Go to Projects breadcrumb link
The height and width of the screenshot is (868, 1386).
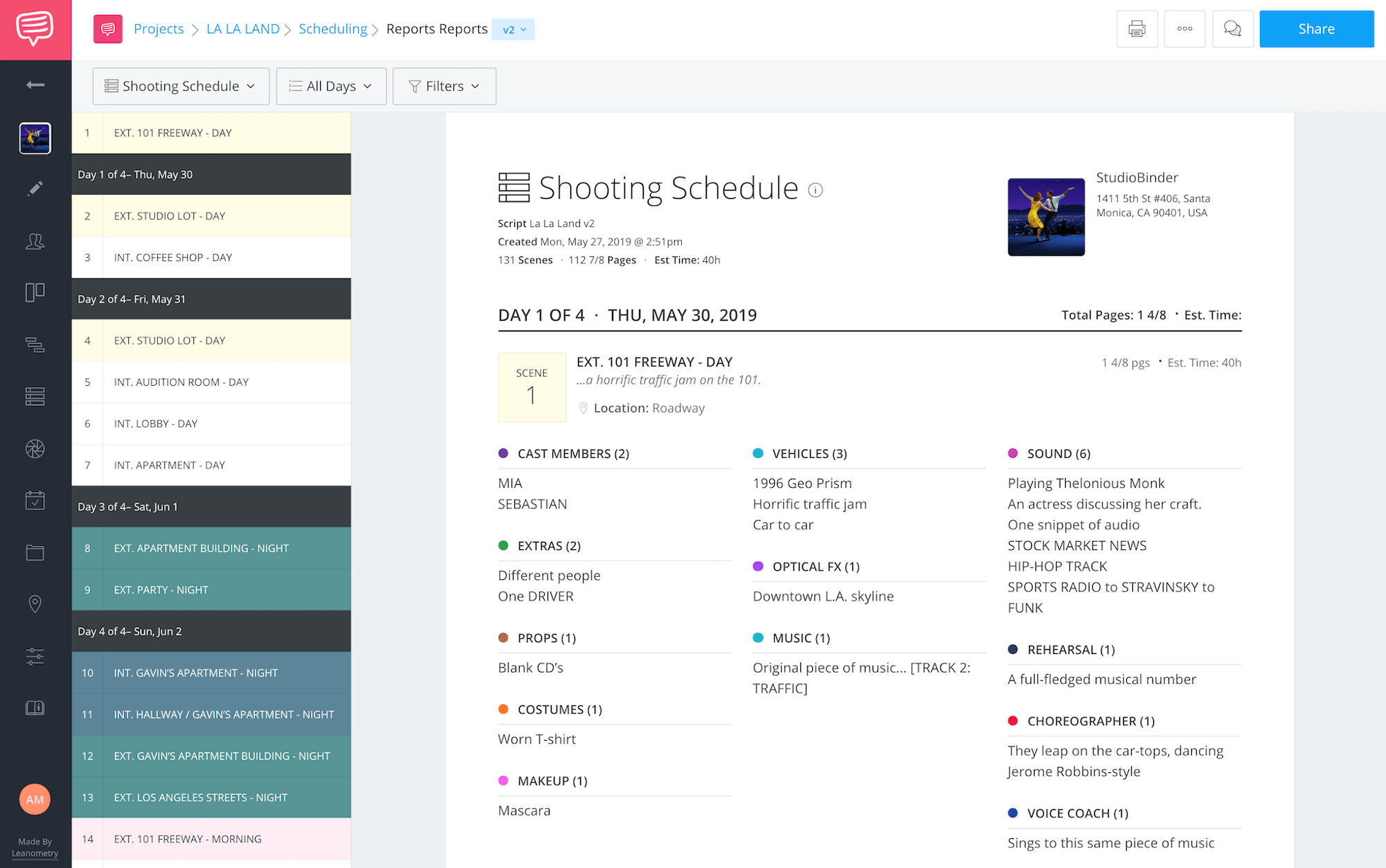point(159,29)
